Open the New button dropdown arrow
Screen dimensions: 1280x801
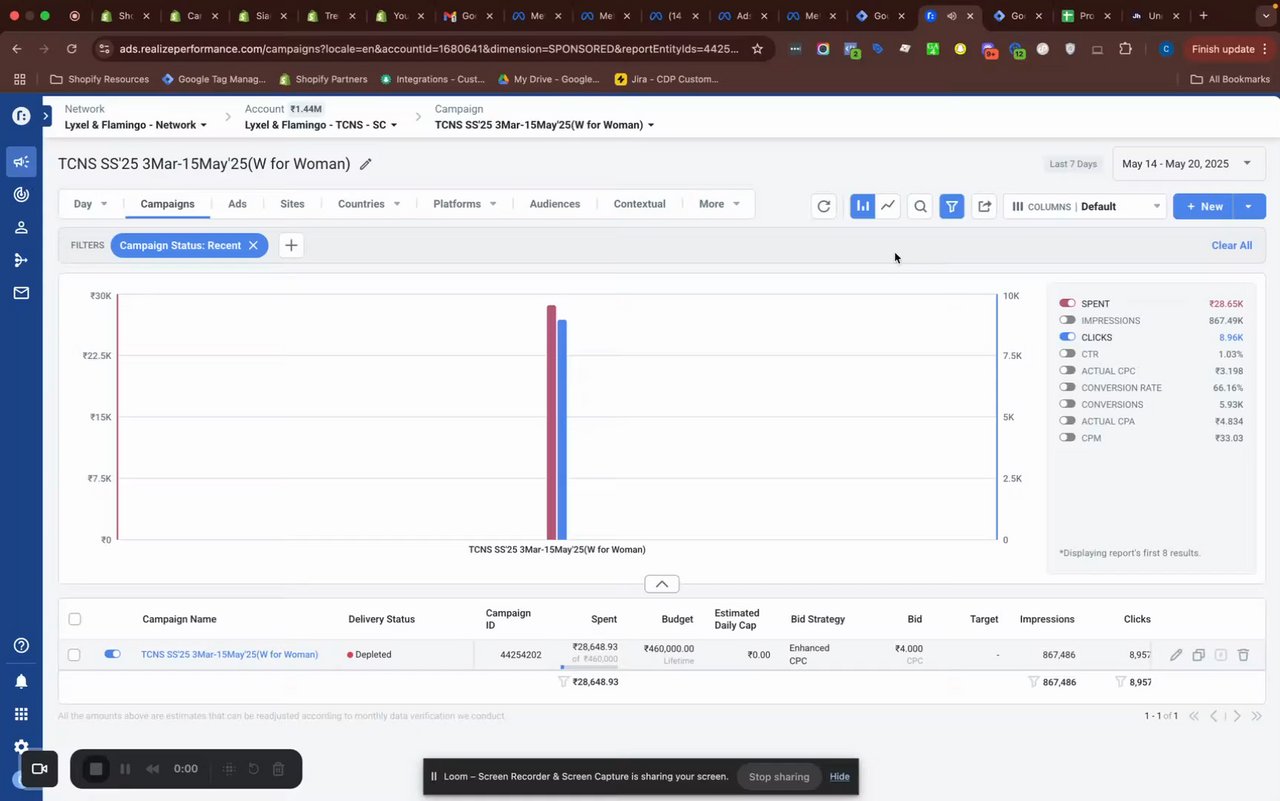click(1249, 206)
